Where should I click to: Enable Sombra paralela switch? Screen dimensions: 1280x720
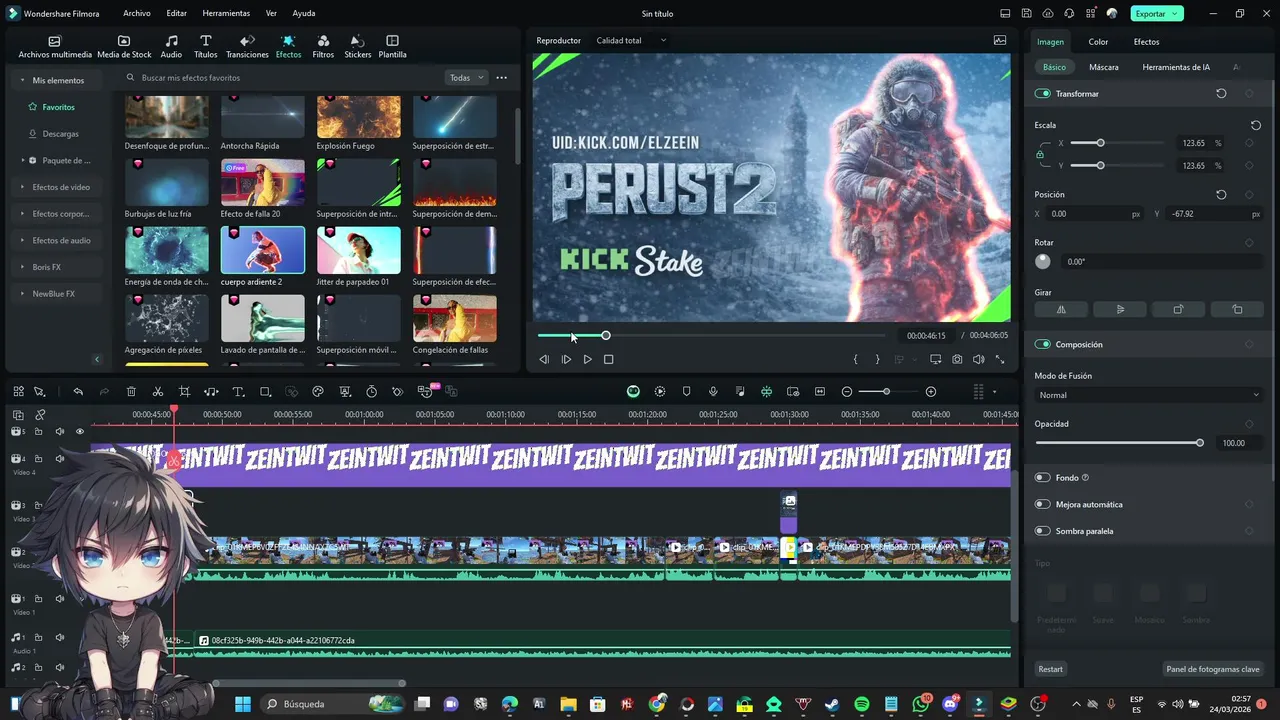[1043, 531]
